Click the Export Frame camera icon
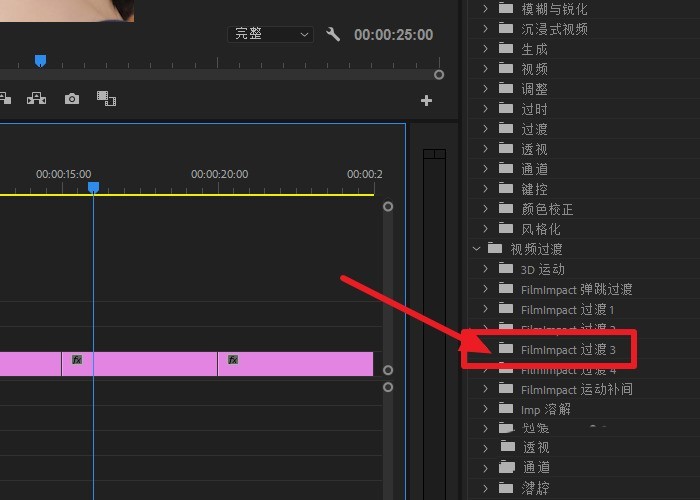 click(x=72, y=99)
